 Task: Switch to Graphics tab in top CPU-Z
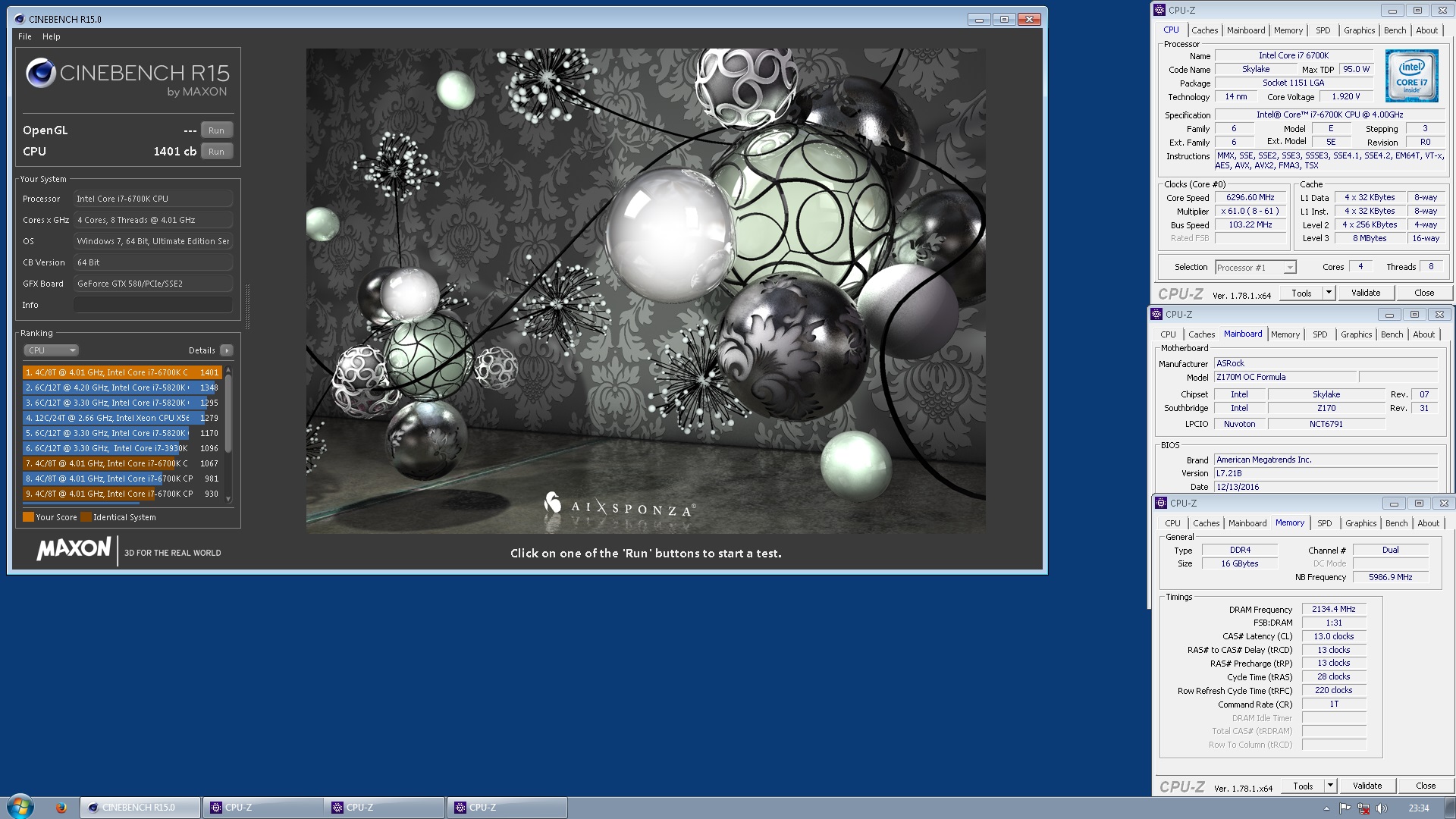tap(1359, 30)
